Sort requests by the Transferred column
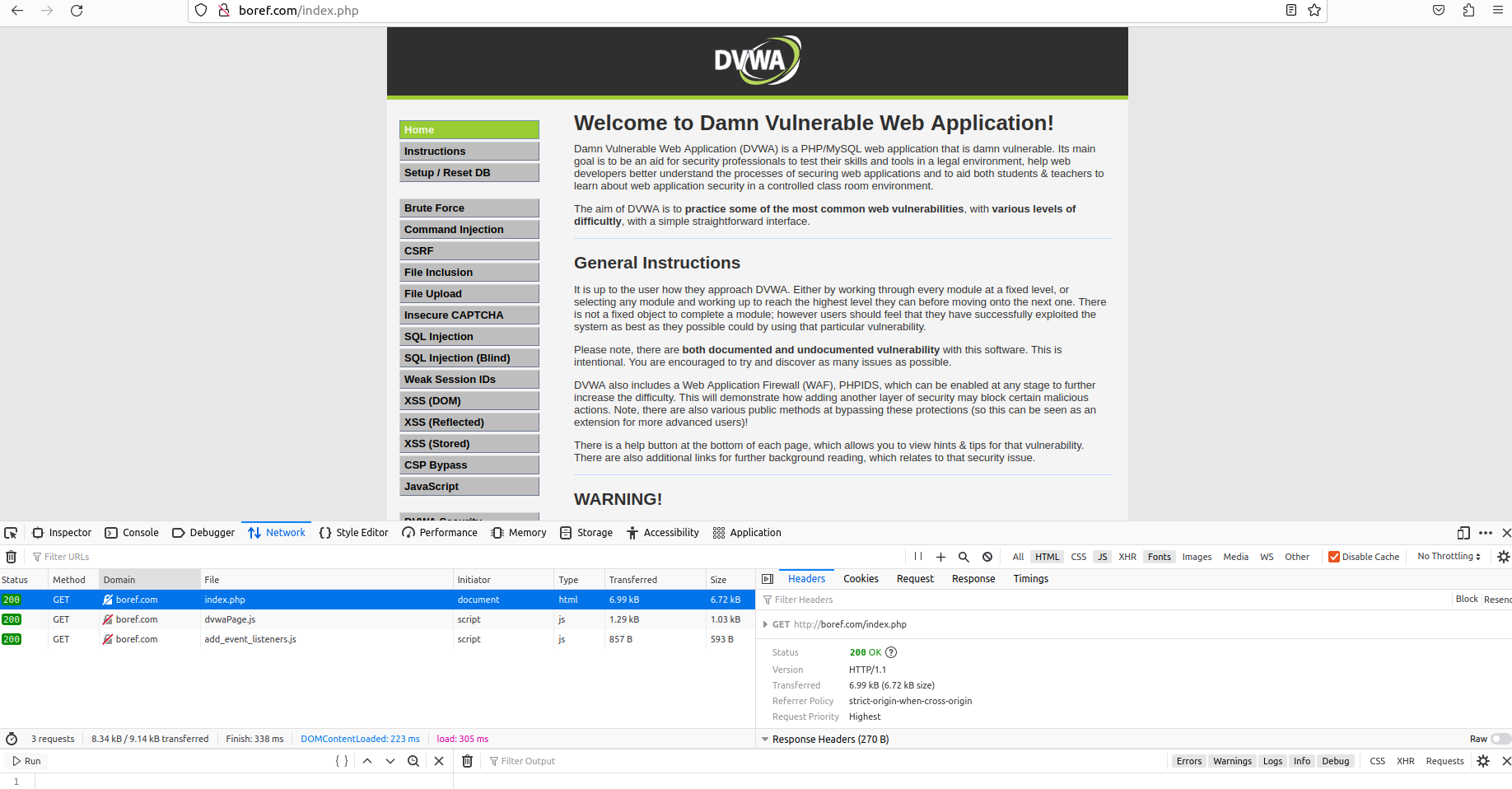The height and width of the screenshot is (789, 1512). tap(655, 580)
